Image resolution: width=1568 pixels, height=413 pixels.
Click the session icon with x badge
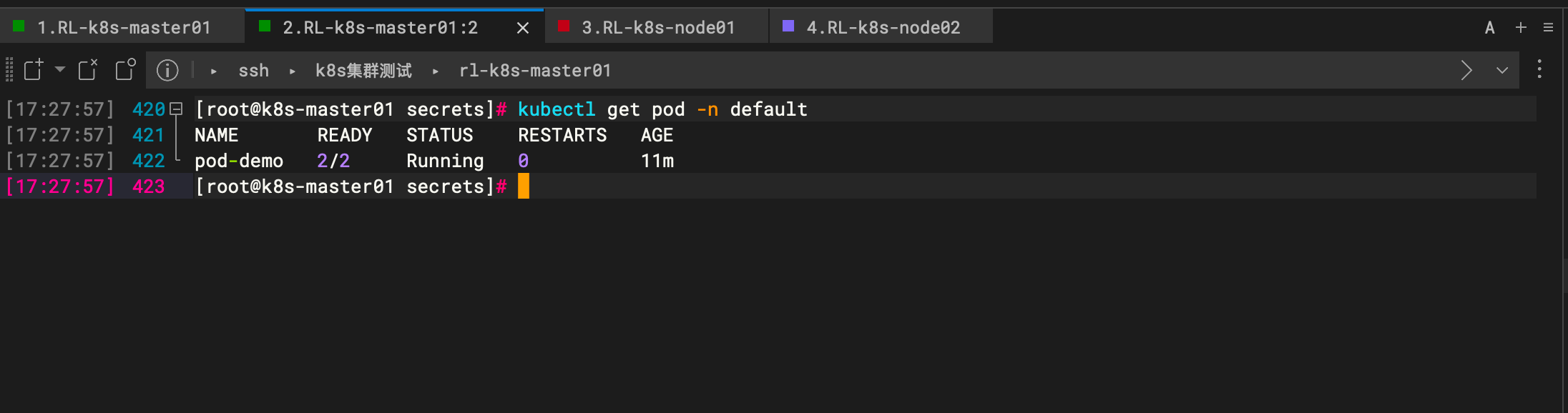(x=87, y=69)
